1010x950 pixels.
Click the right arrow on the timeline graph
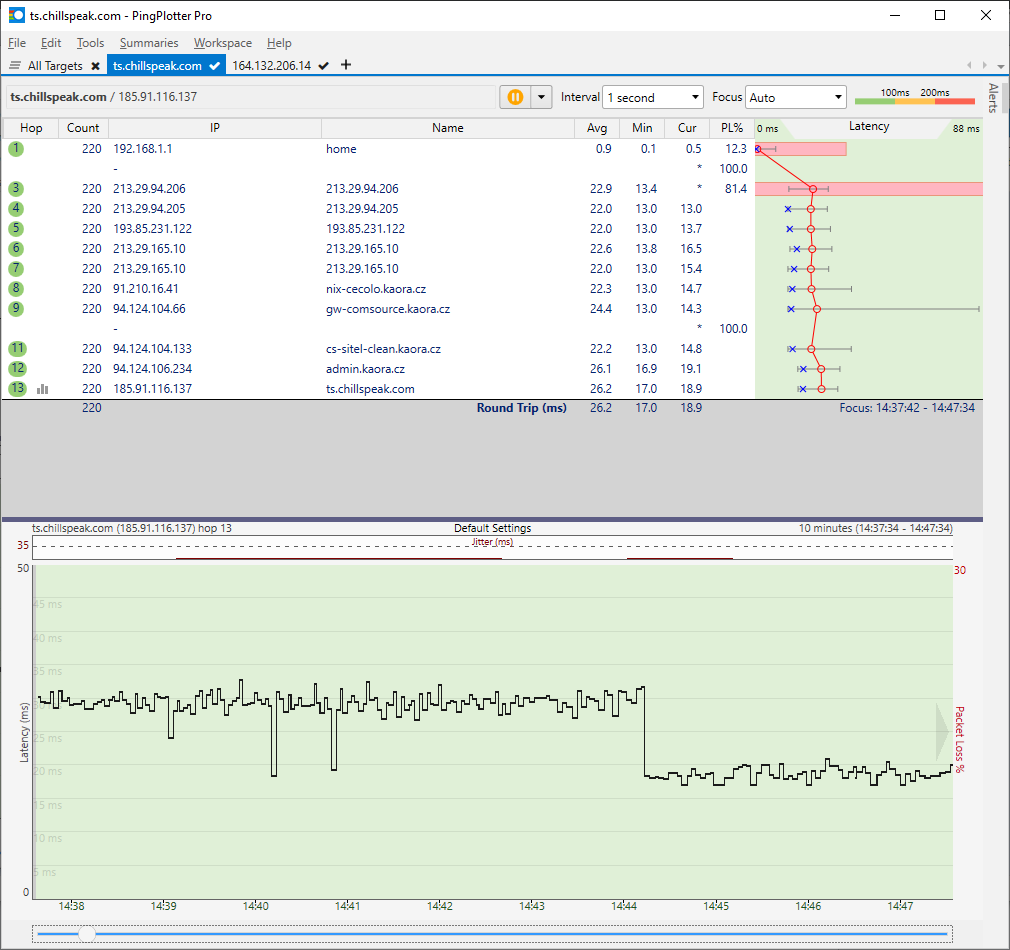pos(942,732)
